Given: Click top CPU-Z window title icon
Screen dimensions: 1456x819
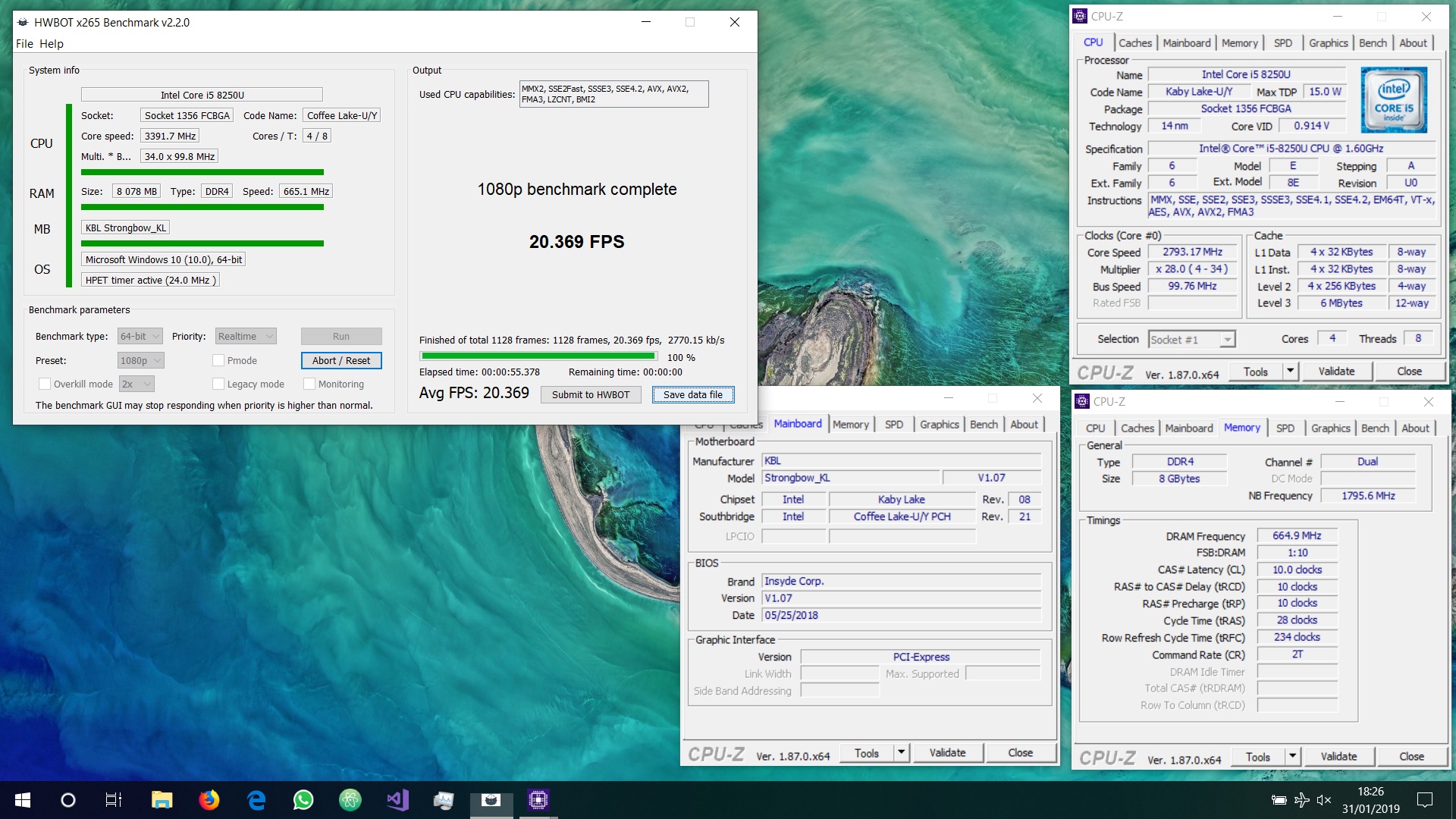Looking at the screenshot, I should pos(1080,16).
